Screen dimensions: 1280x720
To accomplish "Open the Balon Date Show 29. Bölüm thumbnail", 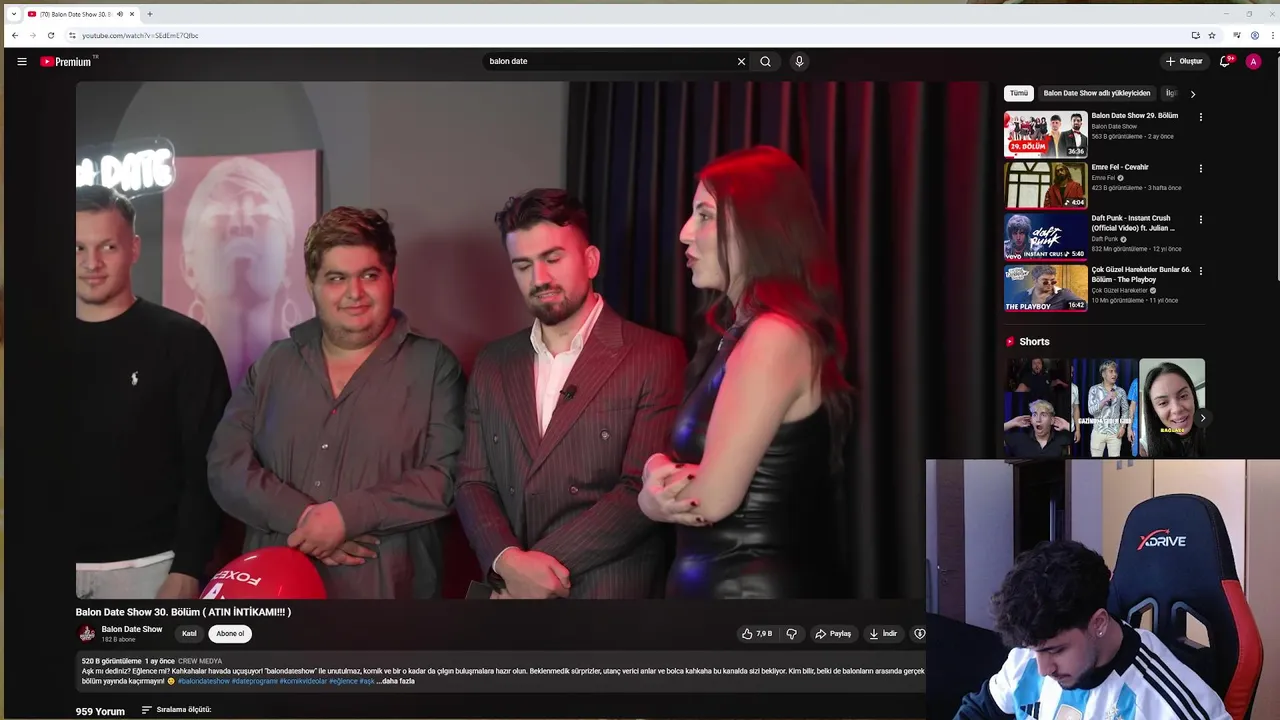I will (1046, 134).
